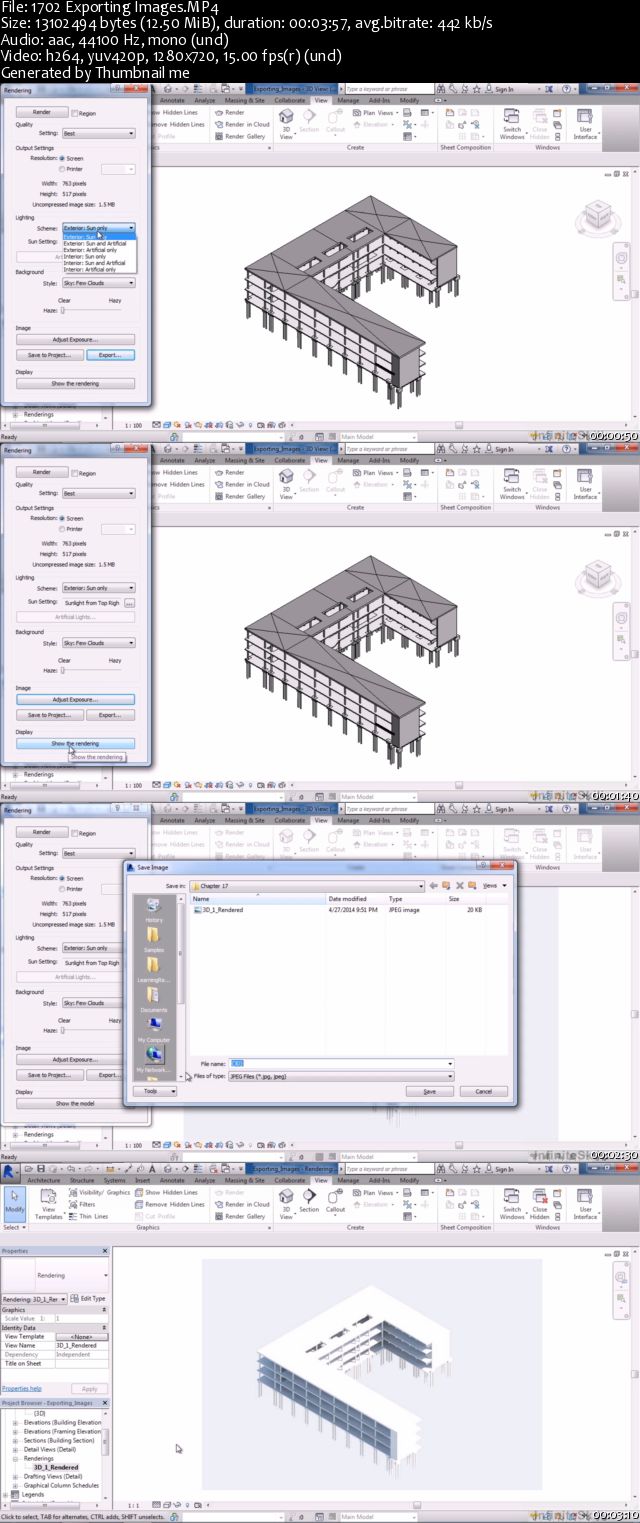Viewport: 640px width, 1523px height.
Task: Select the Callout tool in the 00:03:10 frame
Action: pos(335,1201)
